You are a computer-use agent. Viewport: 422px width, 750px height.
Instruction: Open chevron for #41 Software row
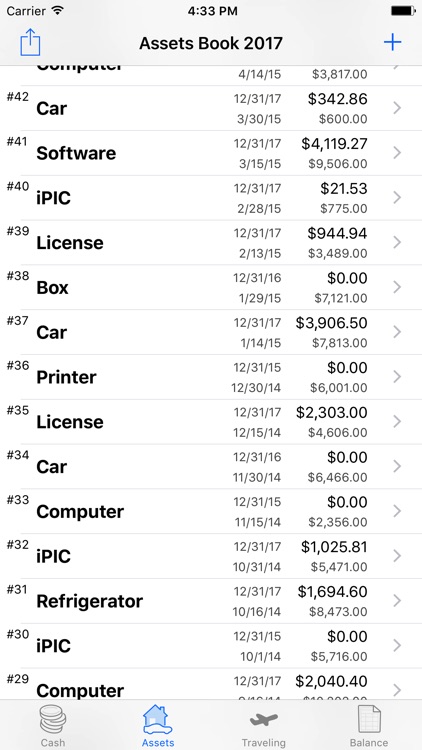point(397,153)
